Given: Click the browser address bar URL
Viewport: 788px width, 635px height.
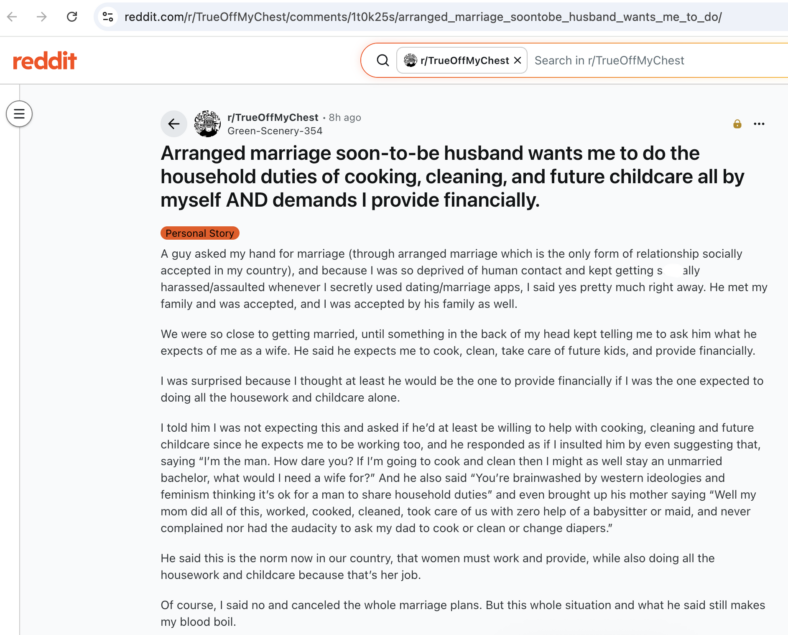Looking at the screenshot, I should pyautogui.click(x=423, y=17).
